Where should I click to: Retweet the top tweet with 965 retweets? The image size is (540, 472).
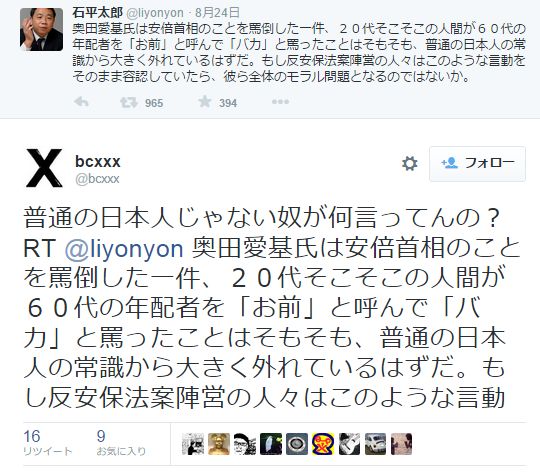tap(128, 102)
